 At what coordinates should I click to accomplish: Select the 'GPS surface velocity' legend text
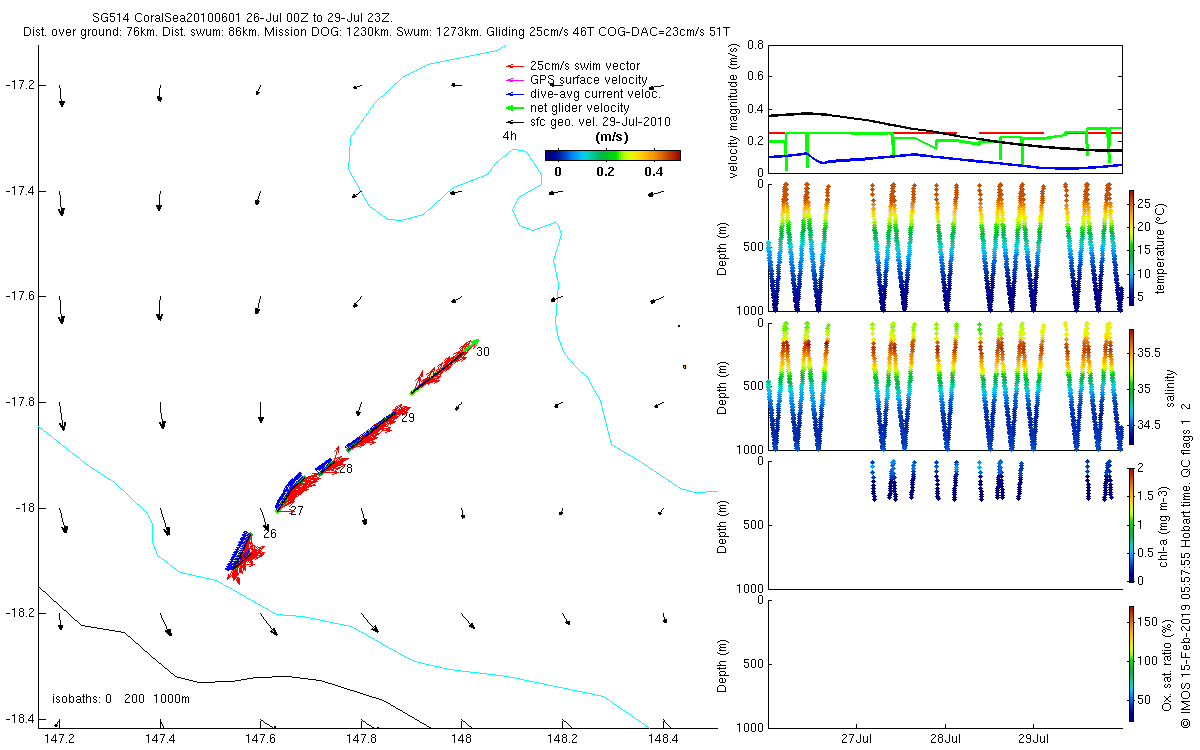click(x=588, y=80)
